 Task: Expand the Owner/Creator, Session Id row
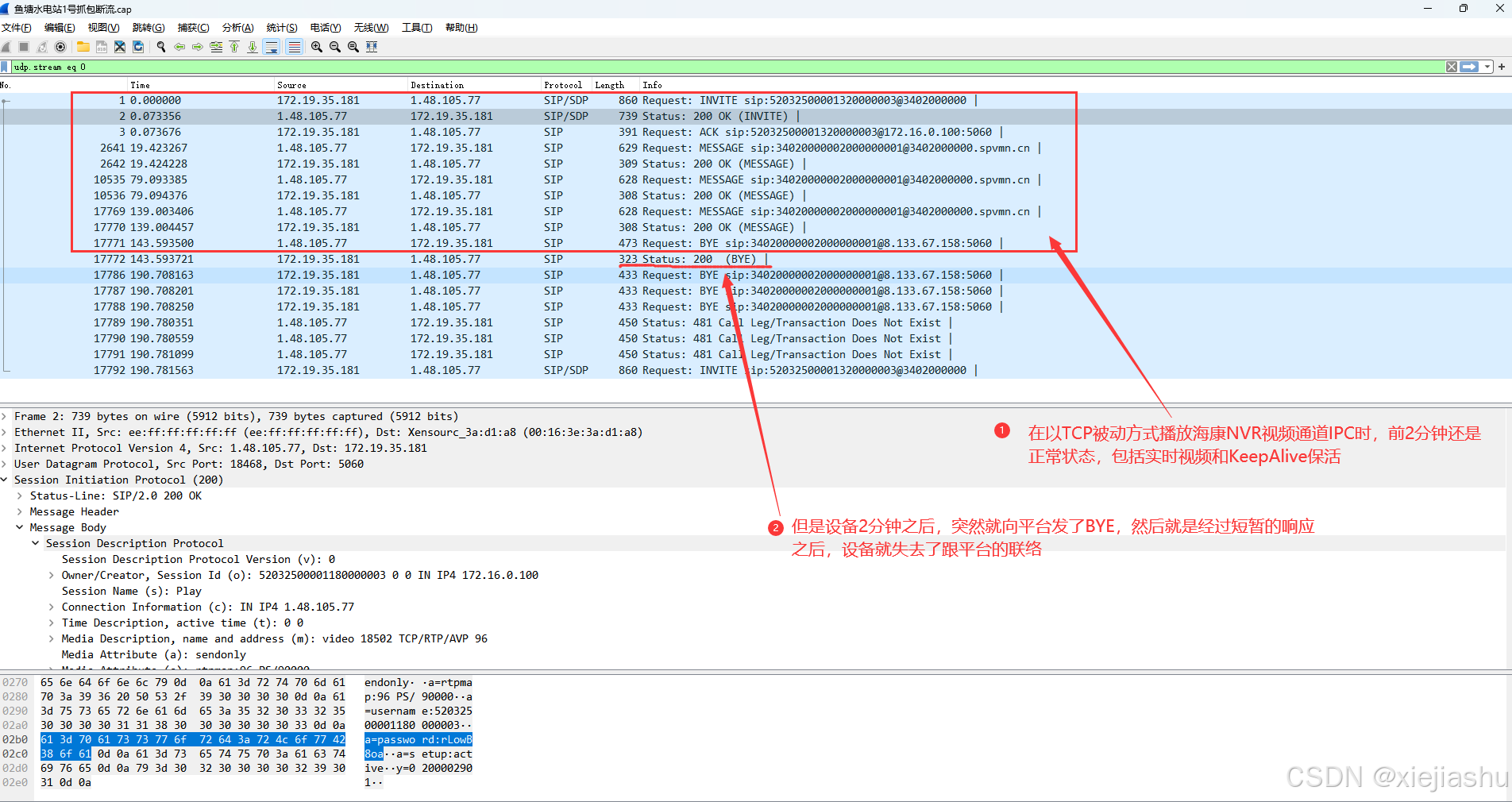point(52,575)
